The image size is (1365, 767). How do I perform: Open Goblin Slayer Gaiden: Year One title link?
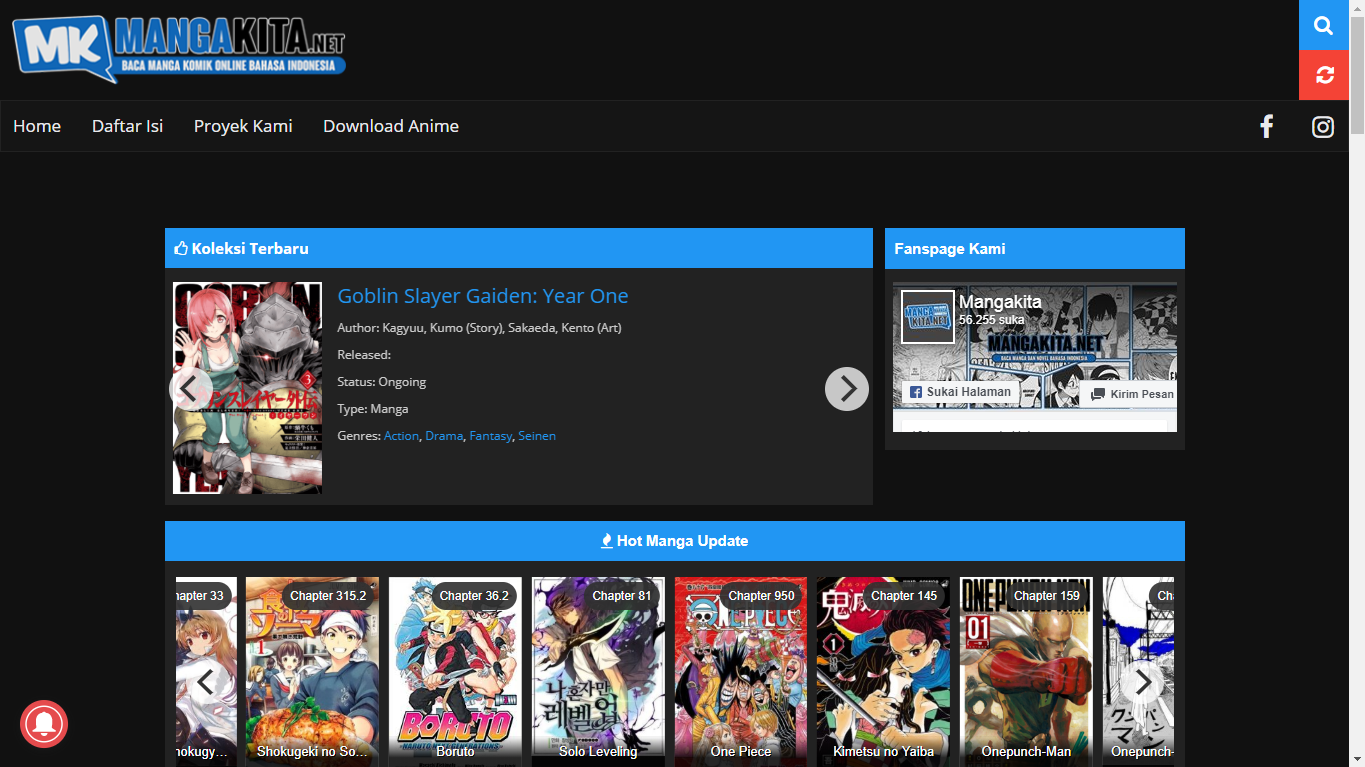483,296
